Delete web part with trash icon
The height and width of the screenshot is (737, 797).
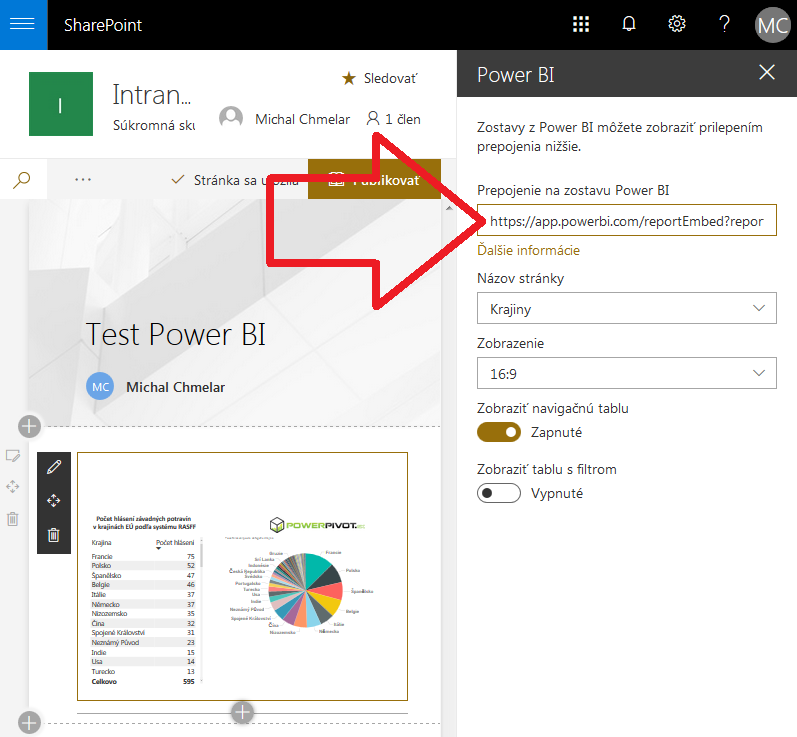[54, 535]
